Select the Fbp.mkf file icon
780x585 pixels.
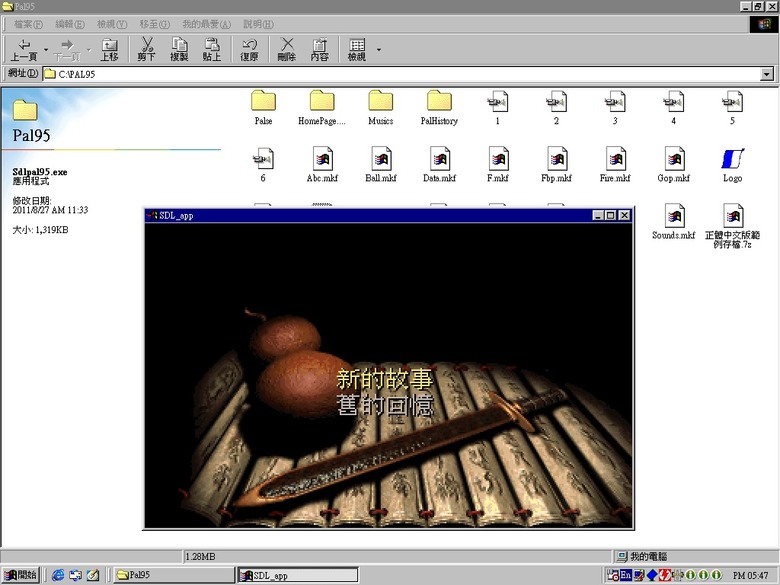click(557, 158)
